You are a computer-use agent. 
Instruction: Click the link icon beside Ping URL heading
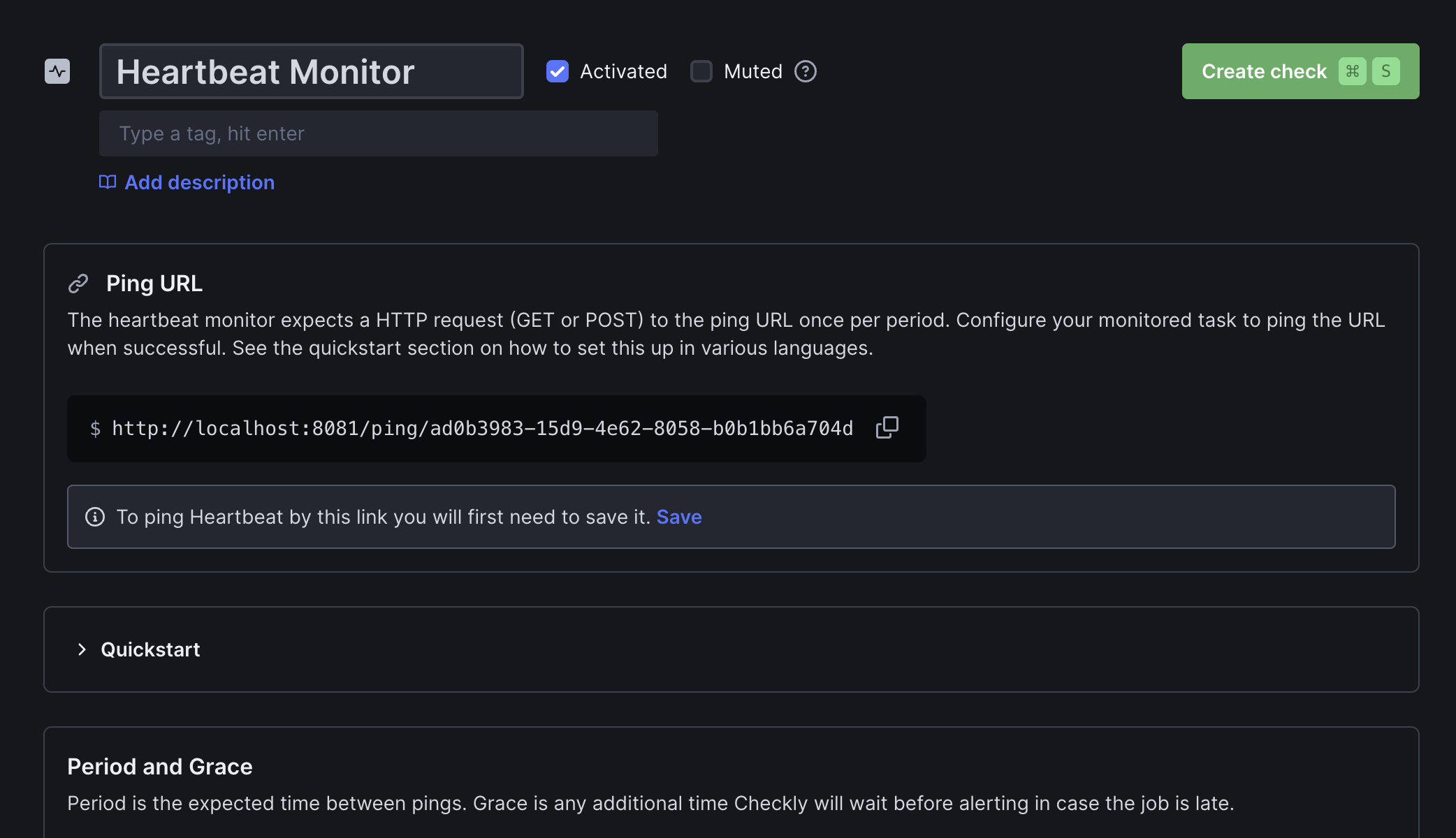tap(79, 283)
